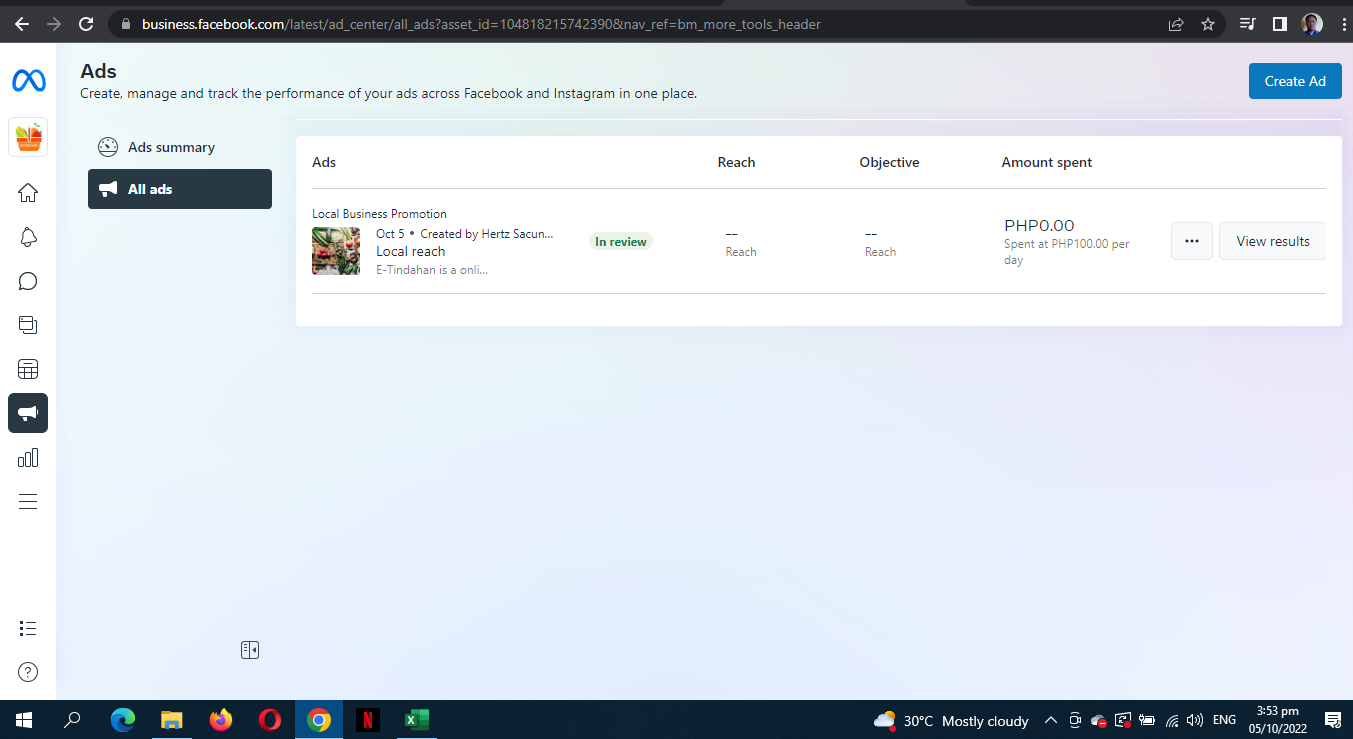This screenshot has height=739, width=1353.
Task: Open Excel from the taskbar
Action: click(x=416, y=719)
